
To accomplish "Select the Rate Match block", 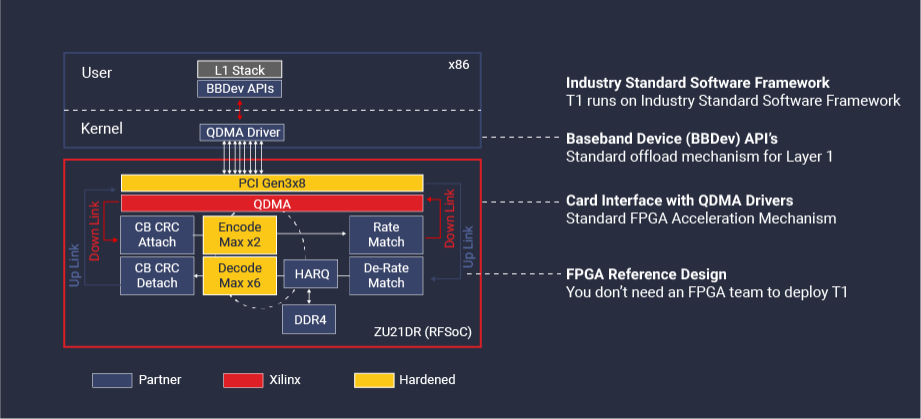I will (x=386, y=234).
